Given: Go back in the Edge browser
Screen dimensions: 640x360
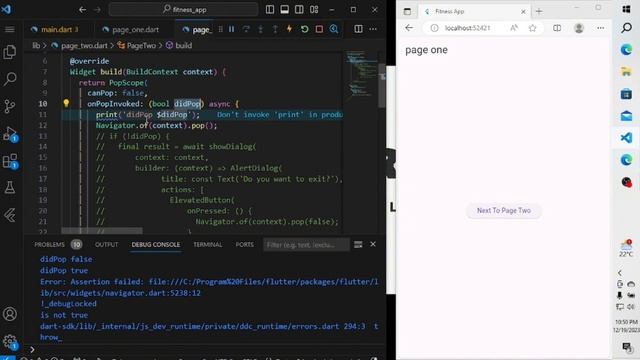Looking at the screenshot, I should pyautogui.click(x=409, y=28).
